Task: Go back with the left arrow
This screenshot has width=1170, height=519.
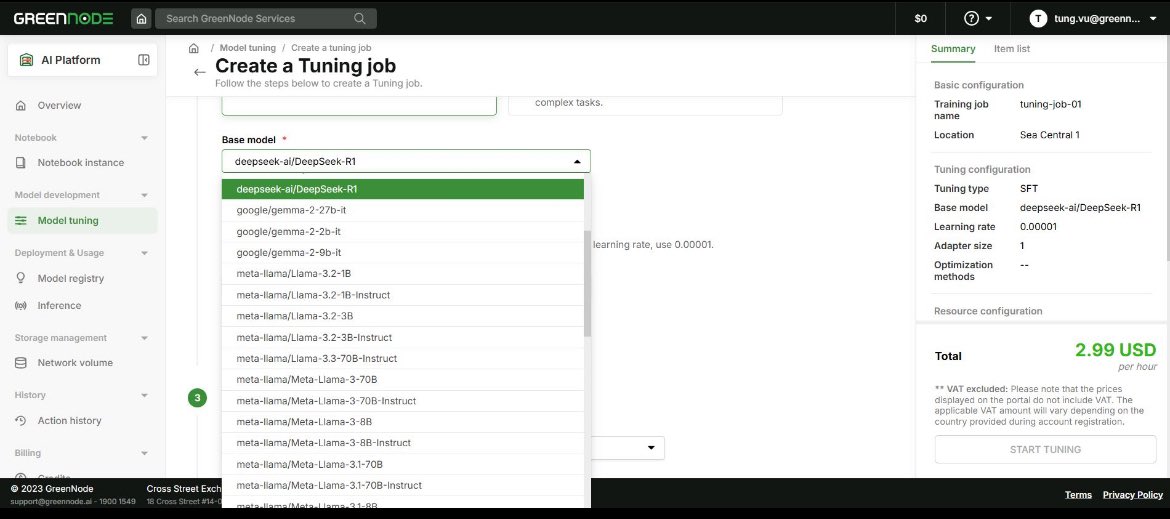Action: click(199, 72)
